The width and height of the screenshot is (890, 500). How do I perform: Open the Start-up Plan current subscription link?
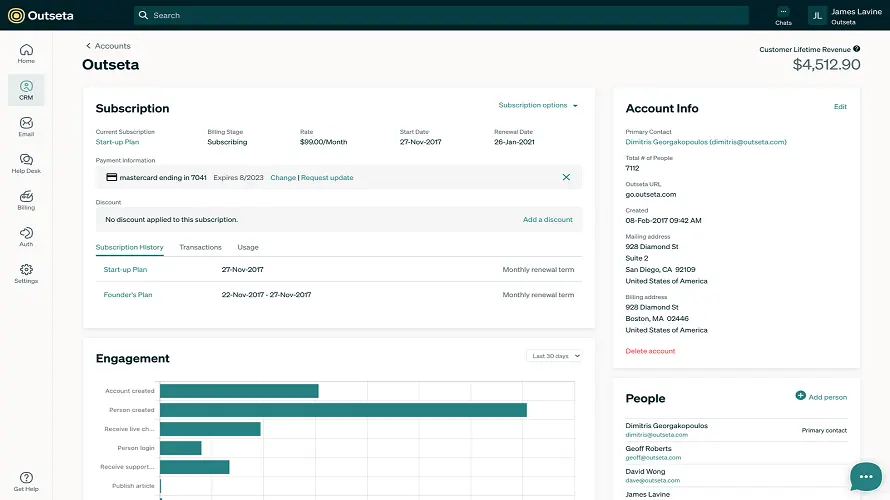click(117, 142)
